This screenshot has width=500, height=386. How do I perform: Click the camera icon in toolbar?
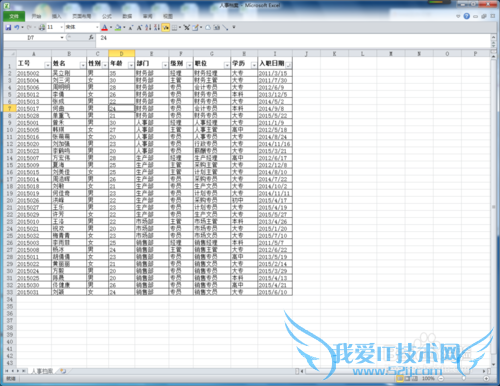click(x=217, y=28)
